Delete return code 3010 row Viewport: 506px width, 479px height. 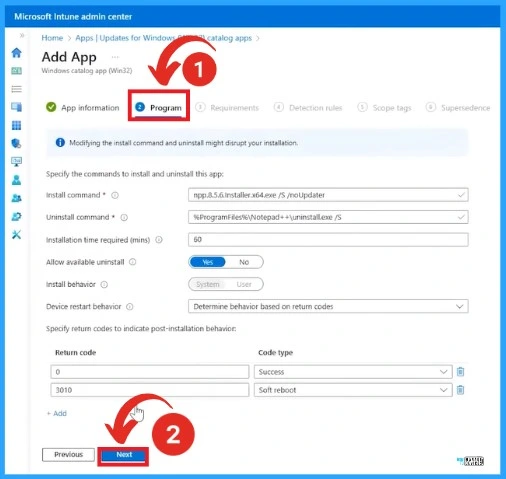click(460, 390)
